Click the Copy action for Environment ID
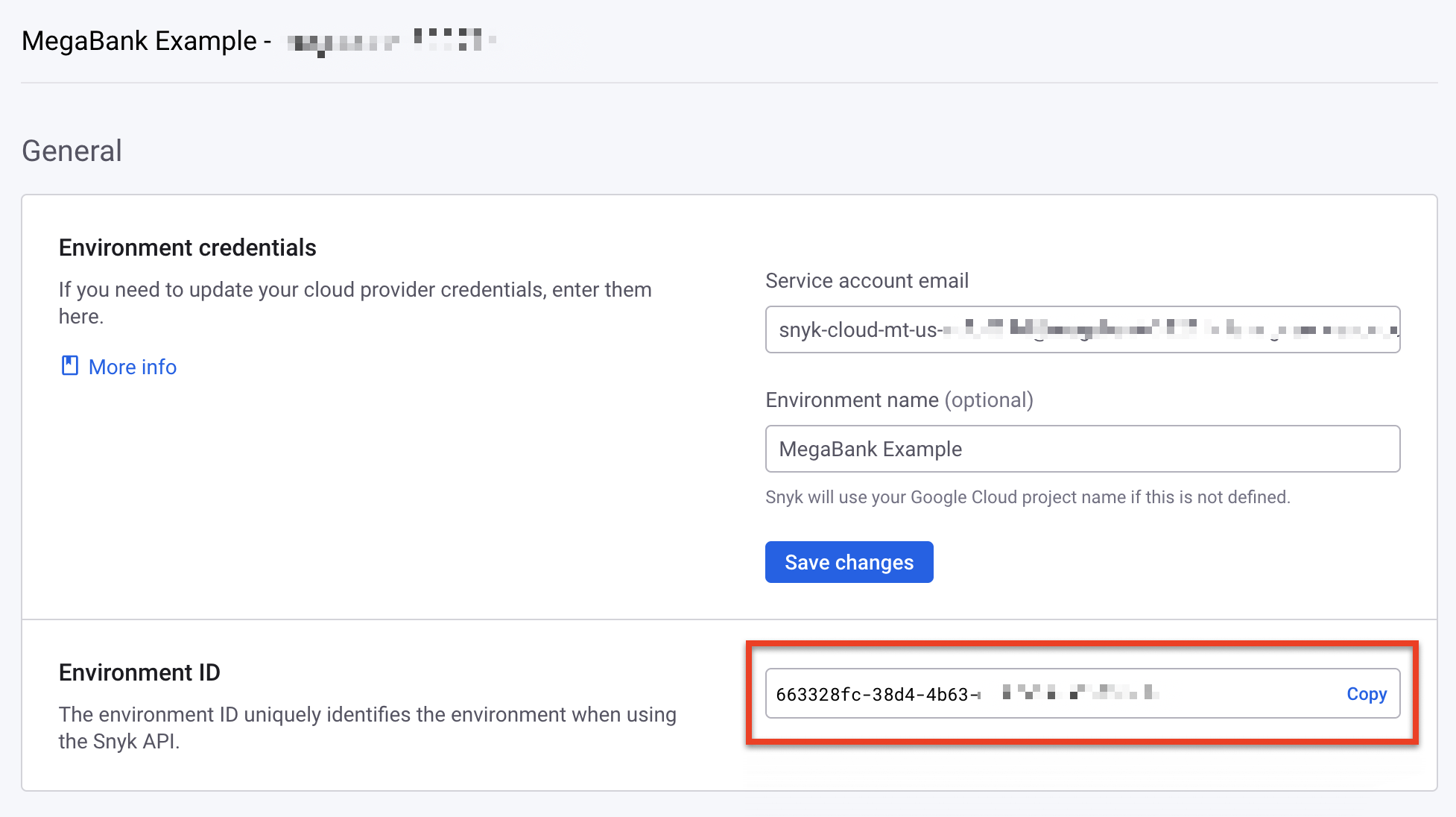1456x817 pixels. click(x=1366, y=693)
